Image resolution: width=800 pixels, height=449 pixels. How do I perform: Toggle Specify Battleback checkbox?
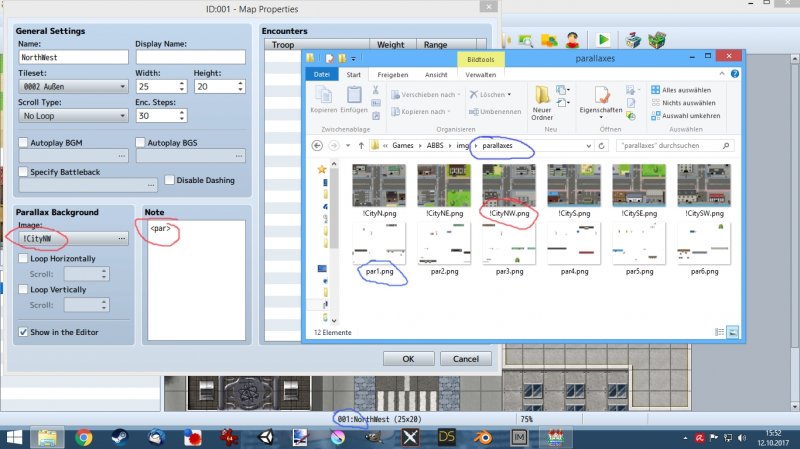tap(23, 171)
